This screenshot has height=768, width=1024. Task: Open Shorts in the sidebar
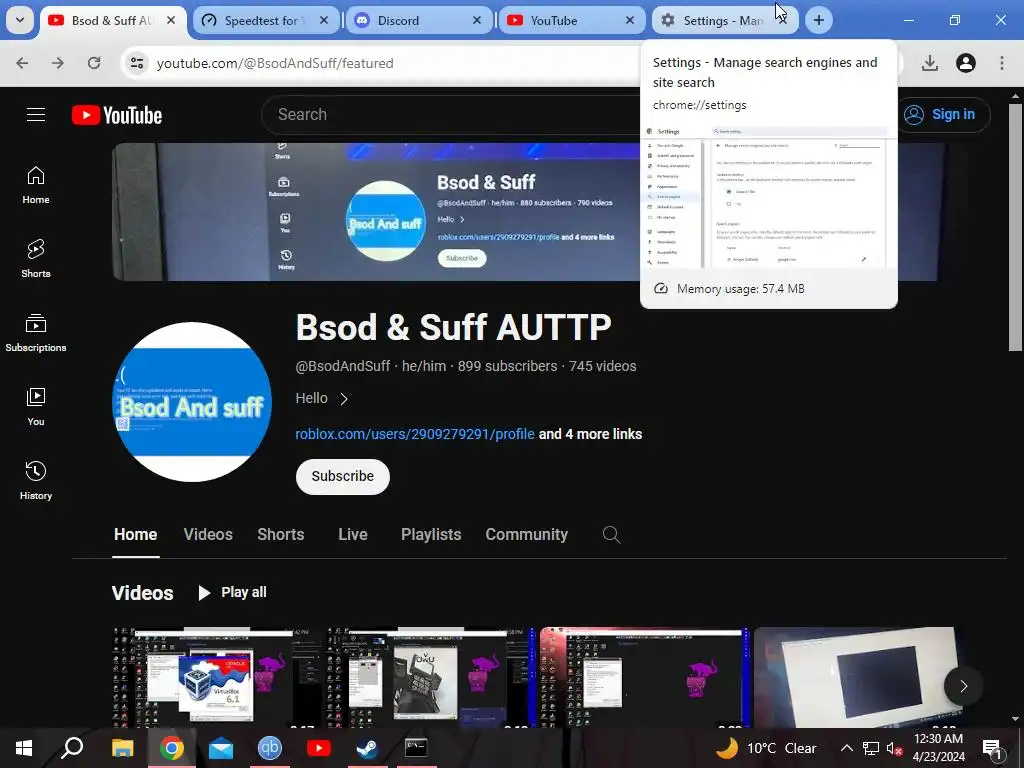(36, 259)
